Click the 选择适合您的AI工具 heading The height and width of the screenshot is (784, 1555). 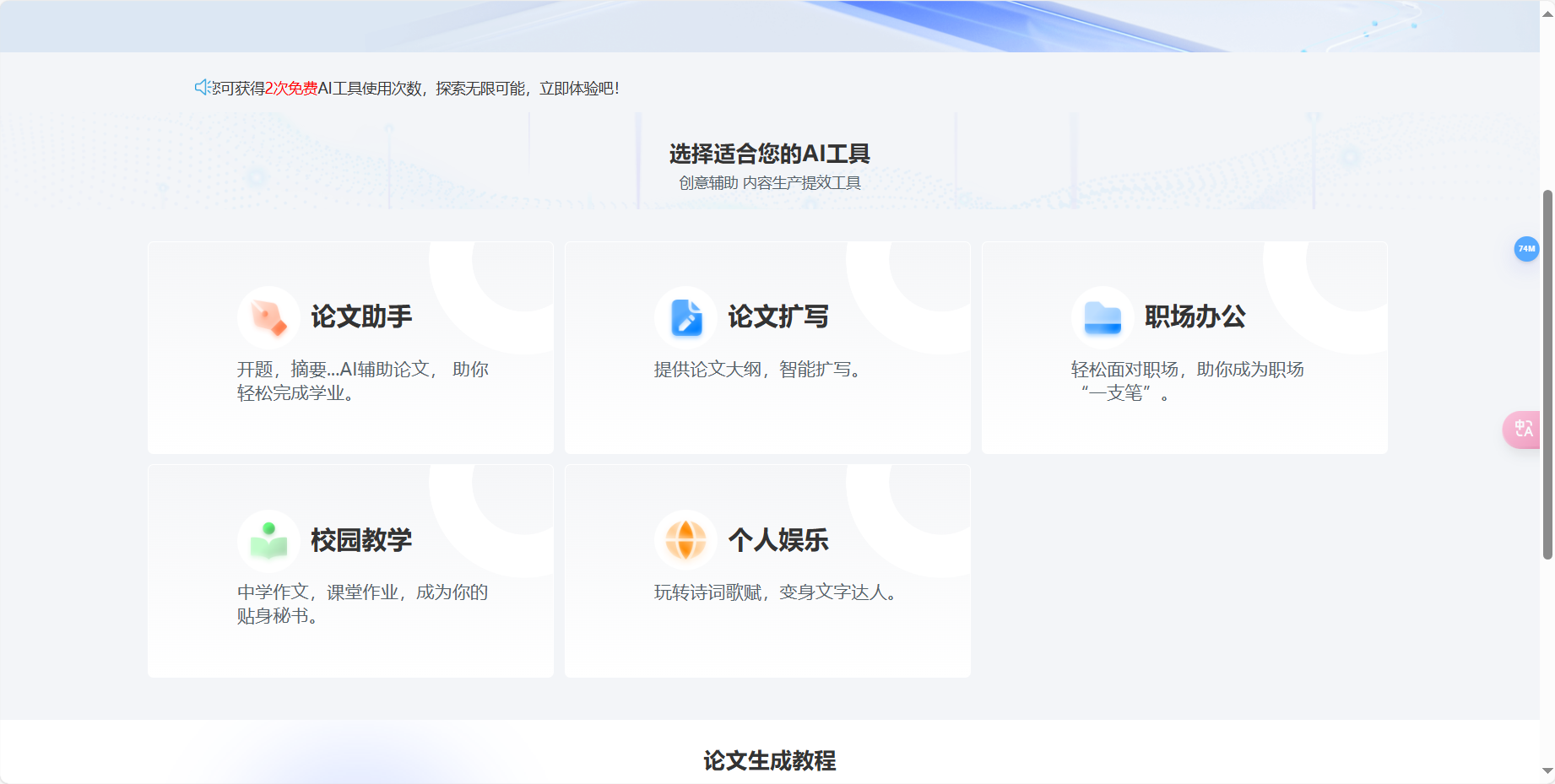coord(769,154)
